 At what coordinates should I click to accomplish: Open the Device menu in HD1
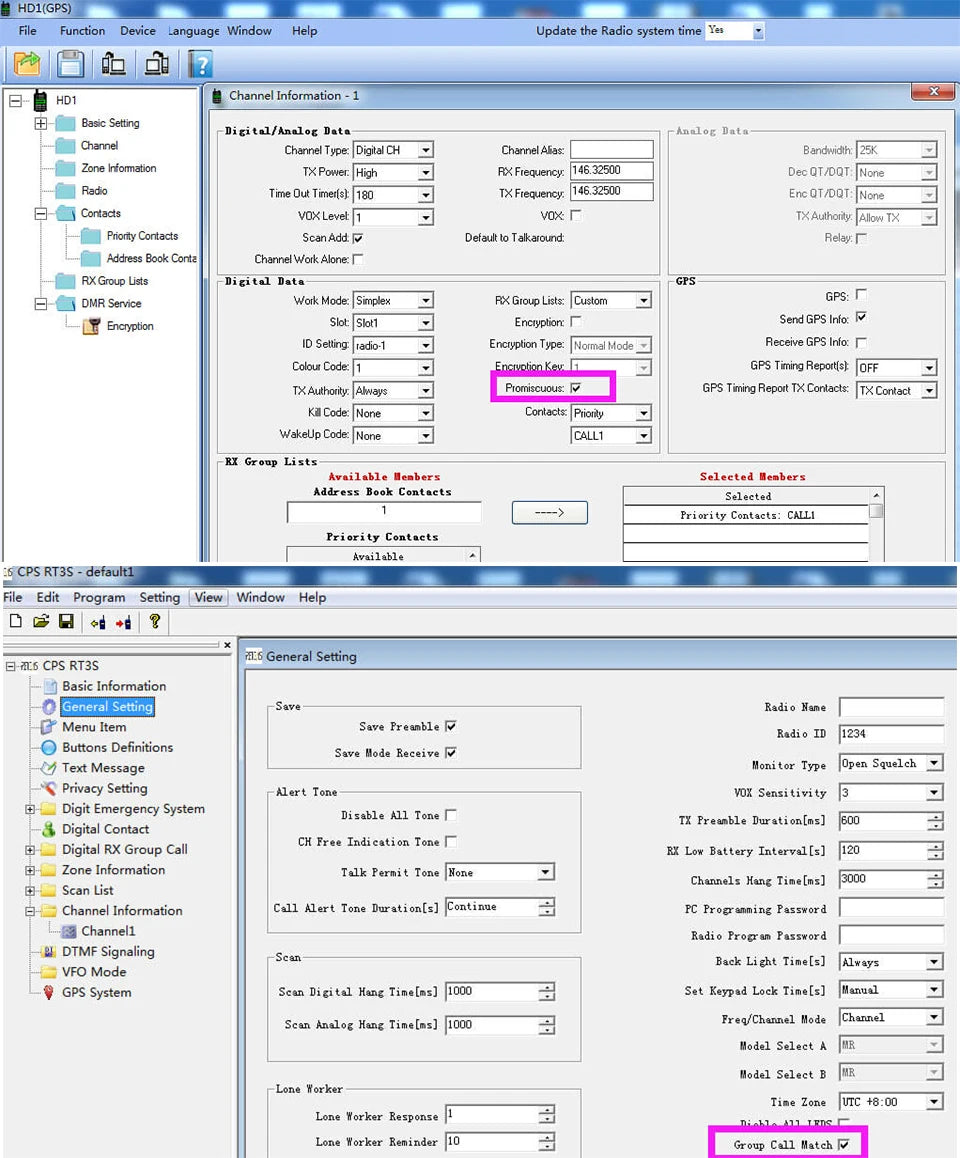click(x=138, y=31)
